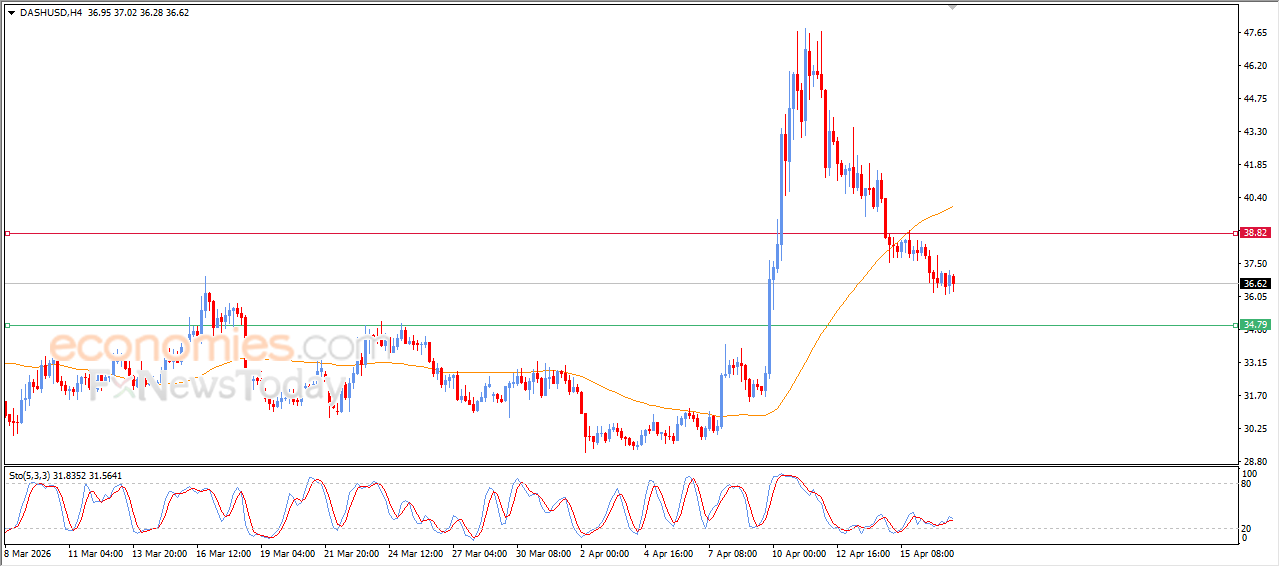Open the DASHUSD,H4 chart dropdown arrow

[x=11, y=12]
